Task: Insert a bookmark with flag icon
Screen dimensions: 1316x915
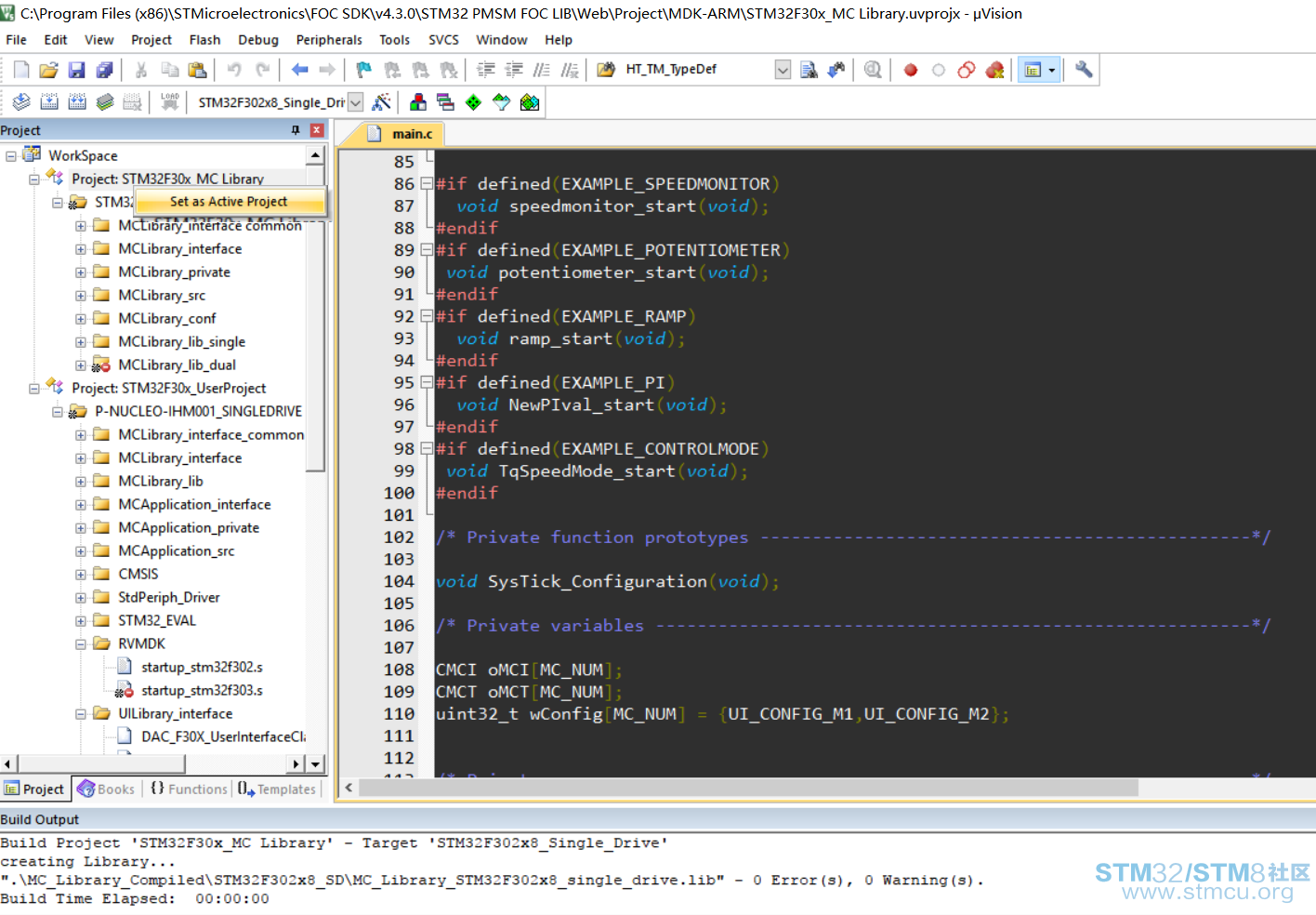Action: coord(364,70)
